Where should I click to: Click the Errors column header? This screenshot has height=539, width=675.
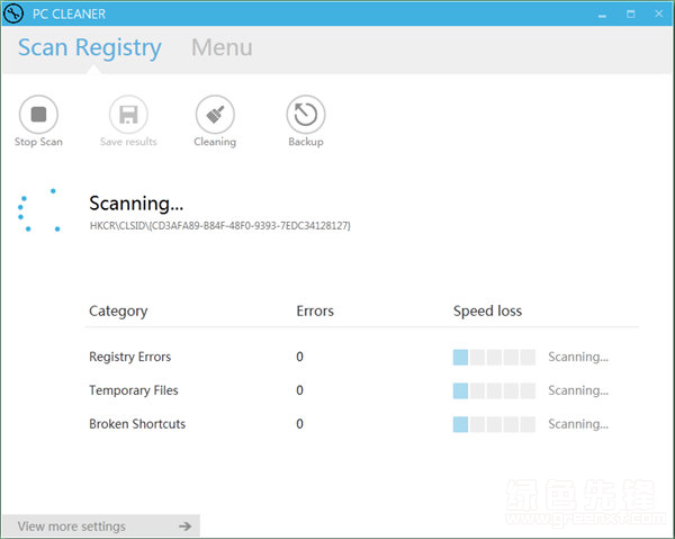click(x=315, y=311)
